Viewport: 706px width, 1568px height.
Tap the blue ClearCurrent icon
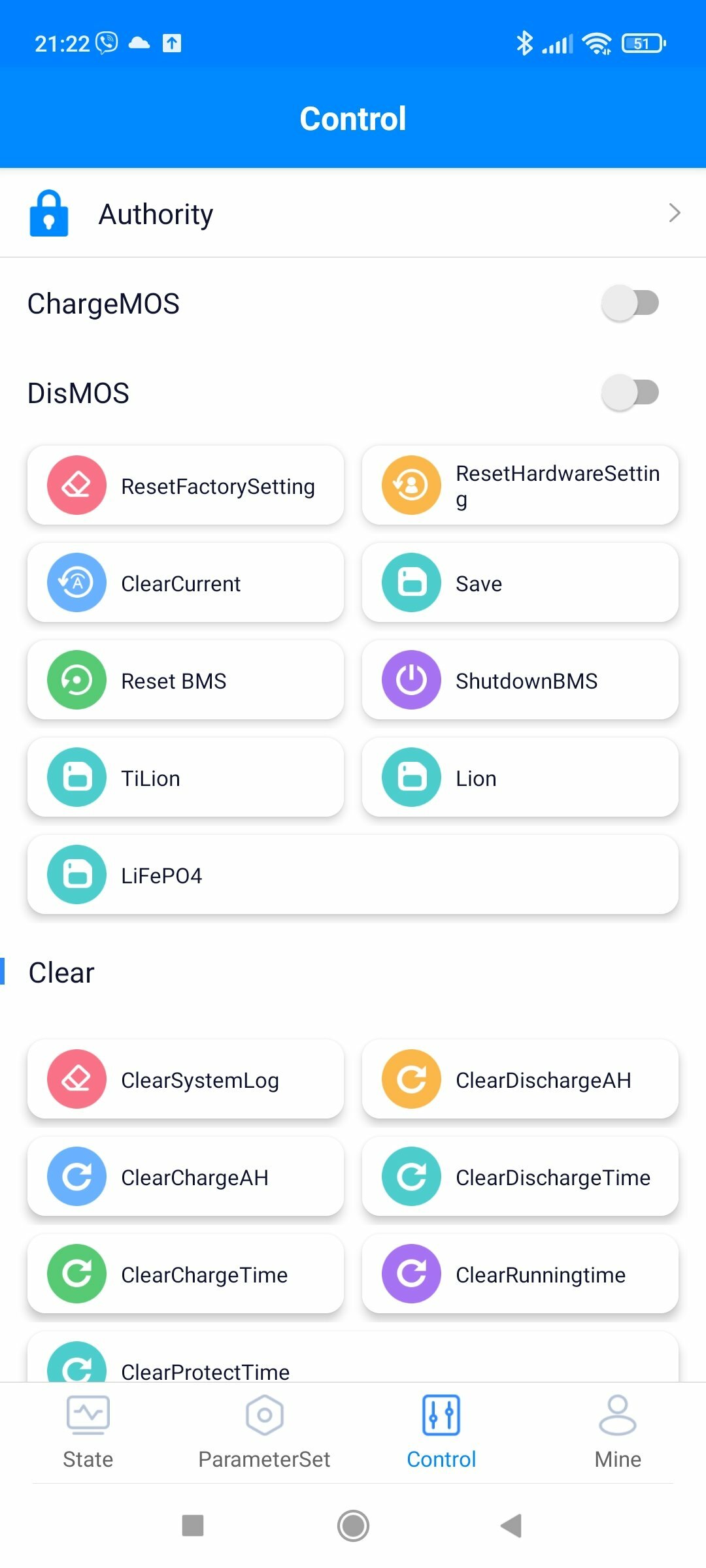(76, 583)
